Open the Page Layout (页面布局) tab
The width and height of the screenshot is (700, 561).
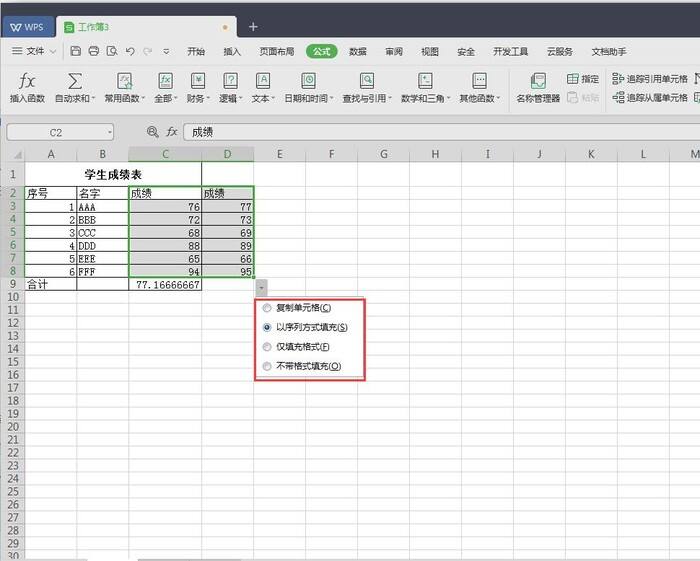pyautogui.click(x=283, y=51)
